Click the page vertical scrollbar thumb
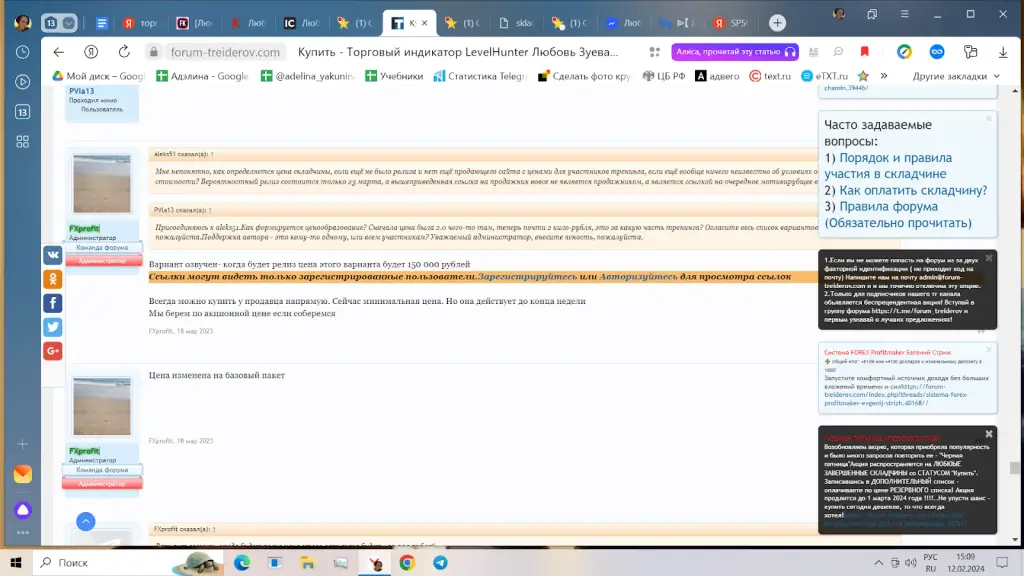Image resolution: width=1024 pixels, height=576 pixels. coord(1014,468)
